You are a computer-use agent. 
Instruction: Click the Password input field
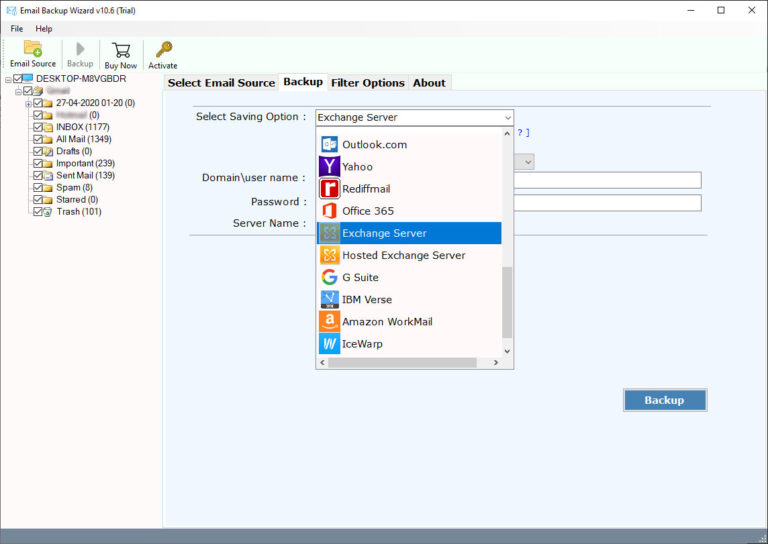607,203
